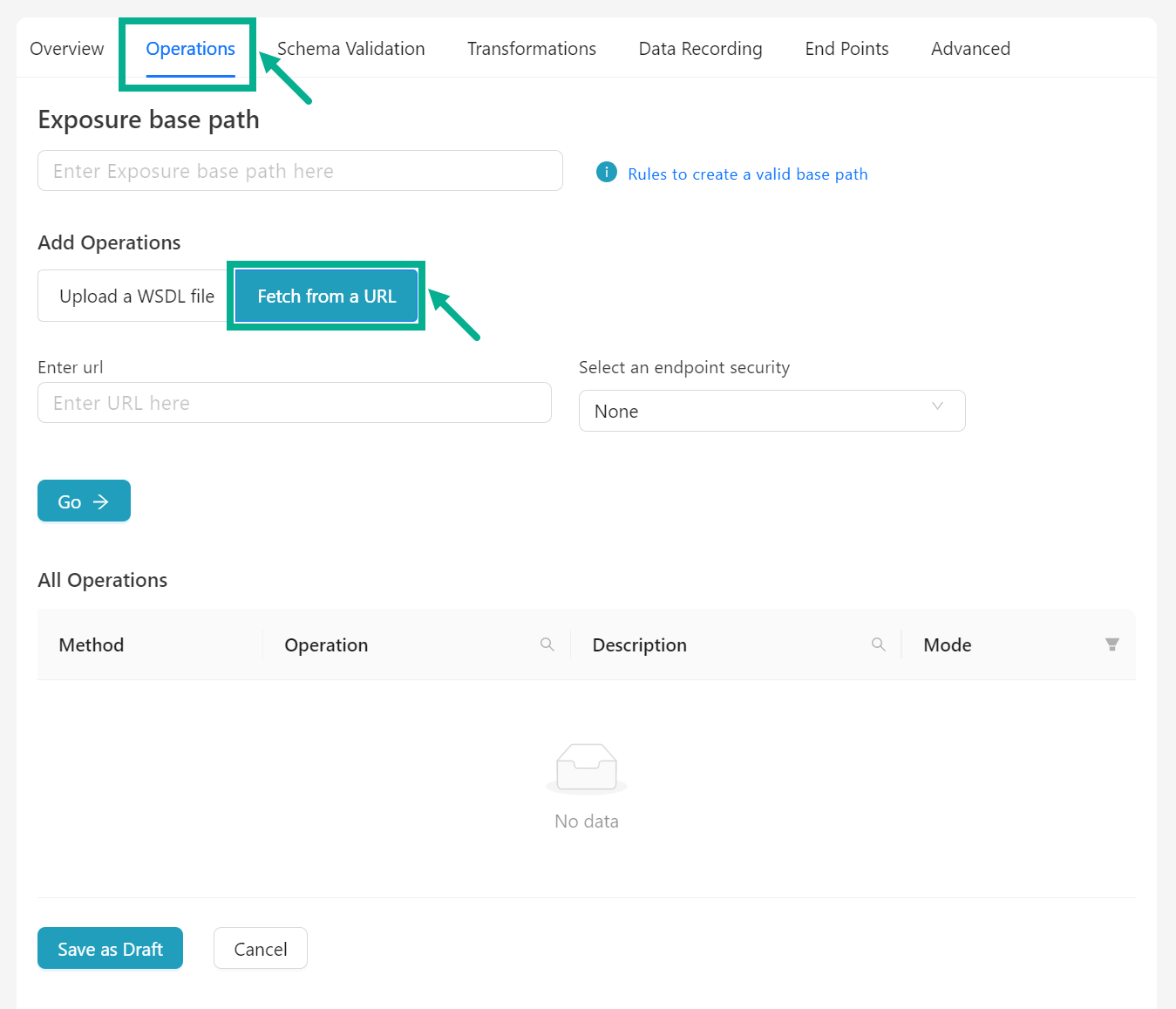
Task: Click the Description column search icon
Action: (878, 644)
